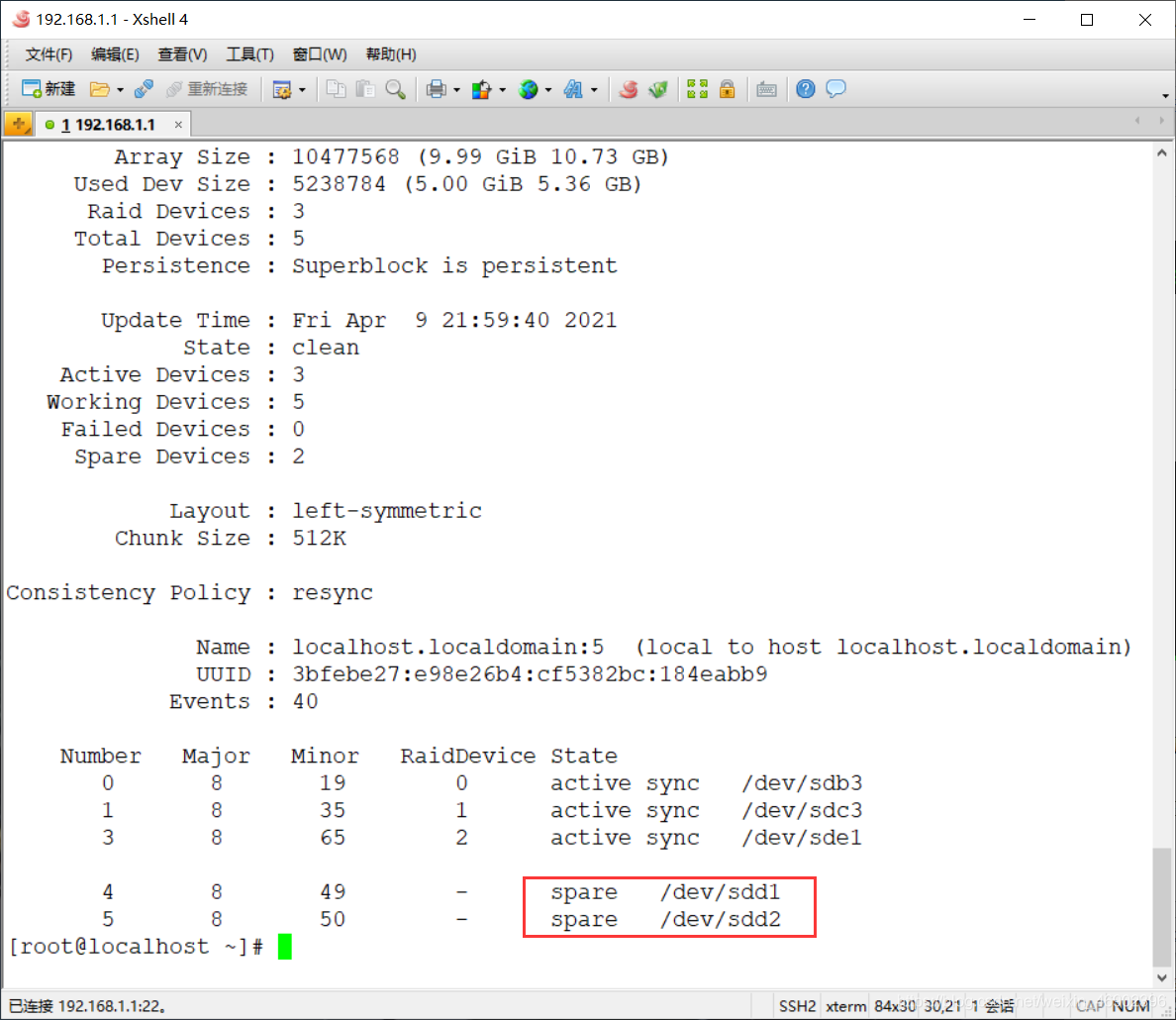Click the /dev/sdd2 spare entry
The height and width of the screenshot is (1020, 1176).
(720, 919)
